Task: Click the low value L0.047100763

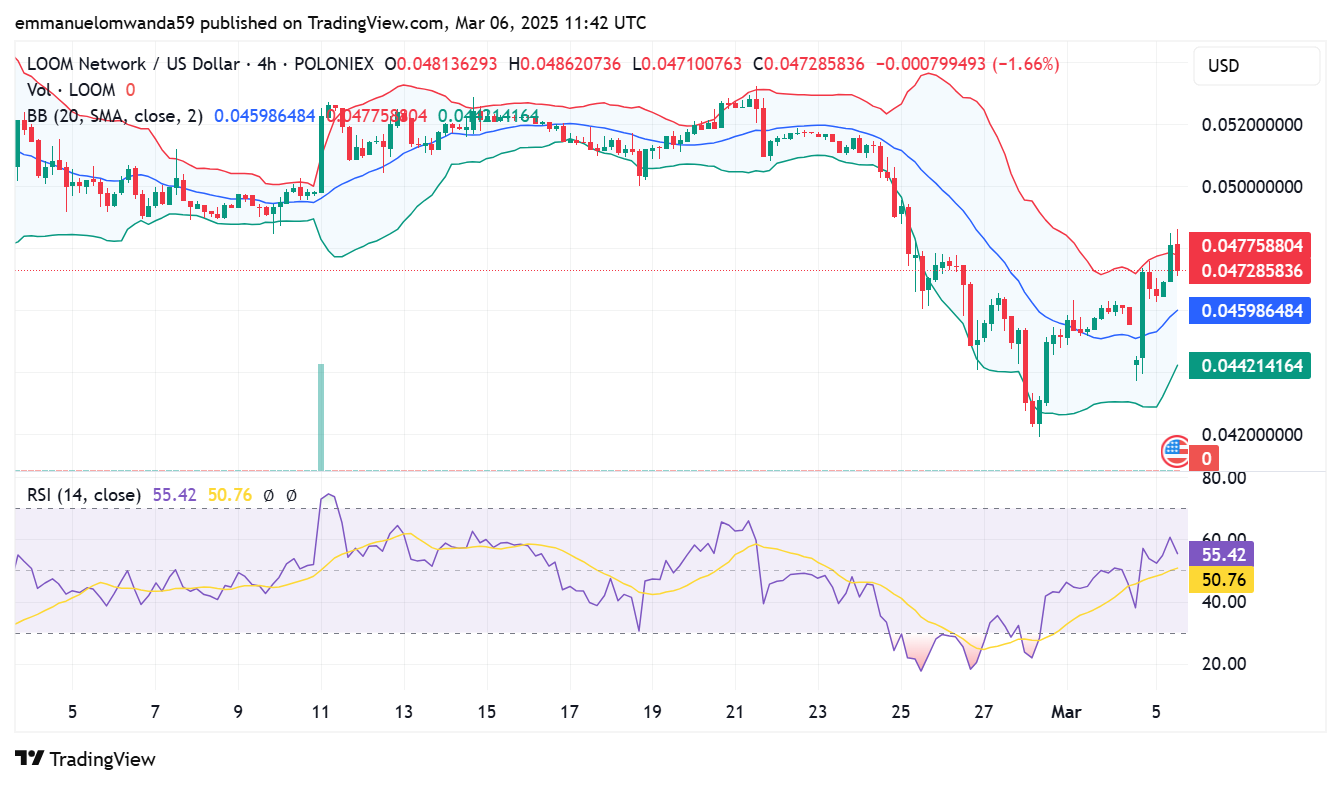Action: click(686, 64)
